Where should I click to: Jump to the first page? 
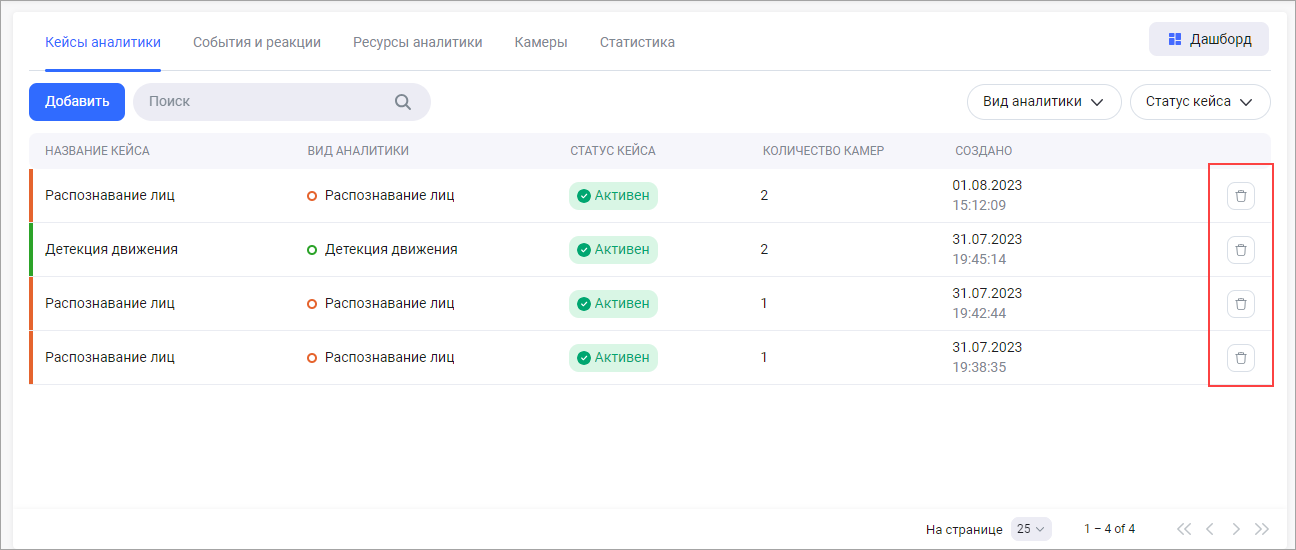pyautogui.click(x=1184, y=529)
